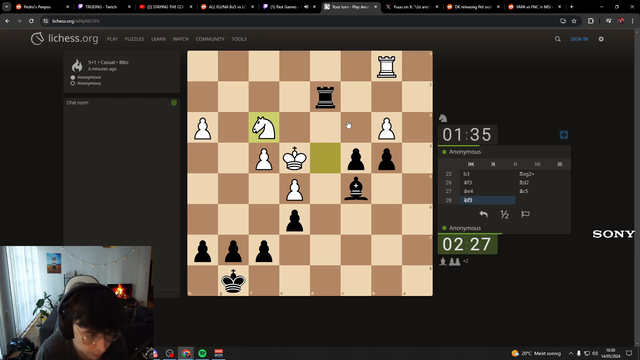This screenshot has width=640, height=360.
Task: Open lichess preferences gear menu
Action: [601, 39]
